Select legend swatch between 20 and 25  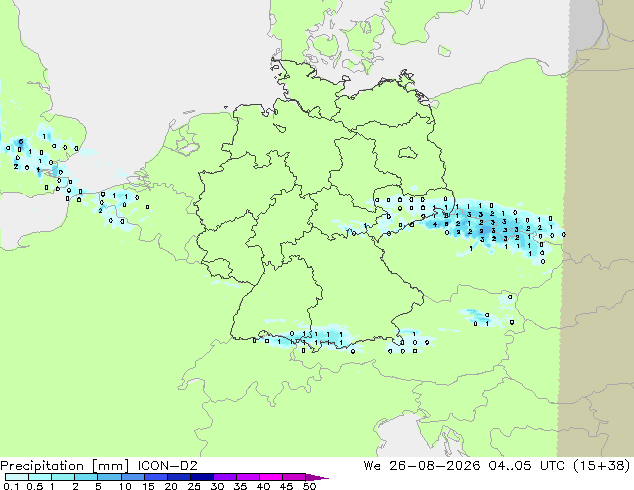(178, 477)
